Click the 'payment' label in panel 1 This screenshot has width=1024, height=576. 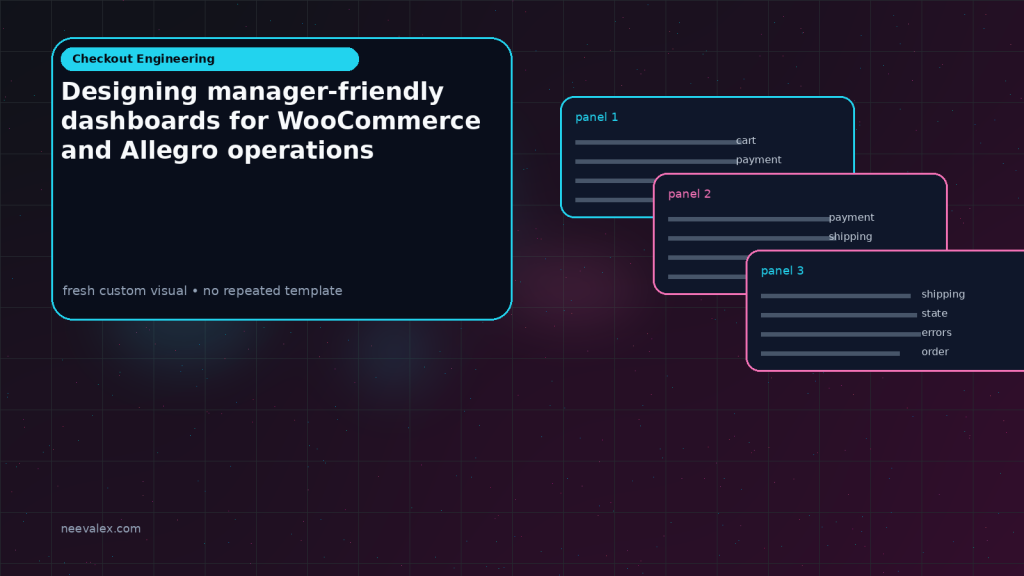point(758,159)
